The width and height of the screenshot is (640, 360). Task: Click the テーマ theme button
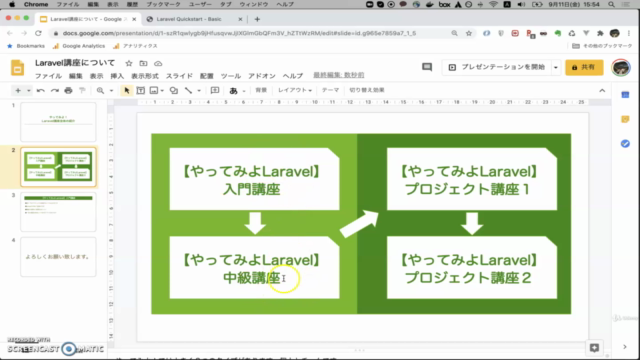pos(330,90)
